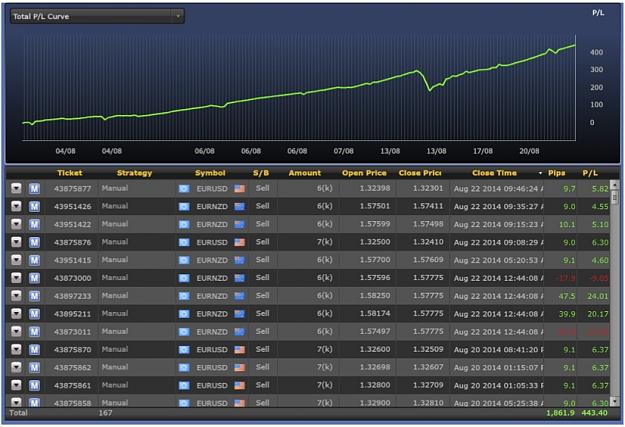This screenshot has height=427, width=625.
Task: Click the table scrollbar down arrow
Action: (x=615, y=401)
